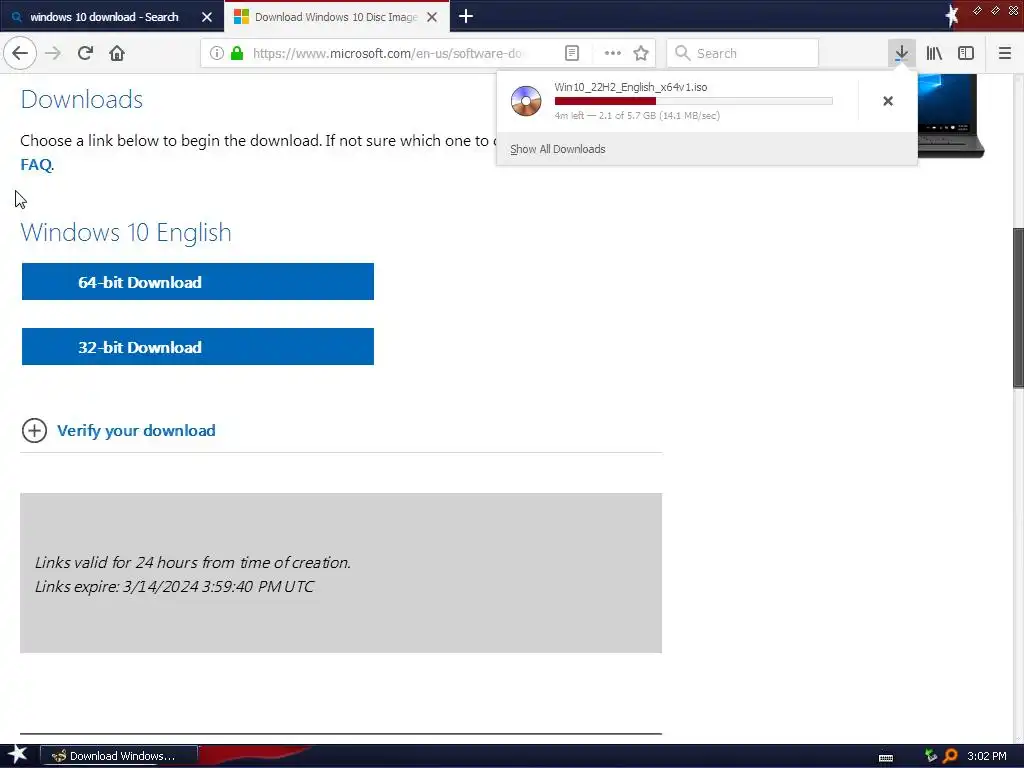The image size is (1024, 768).
Task: Close the windows 10 download search tab
Action: point(207,17)
